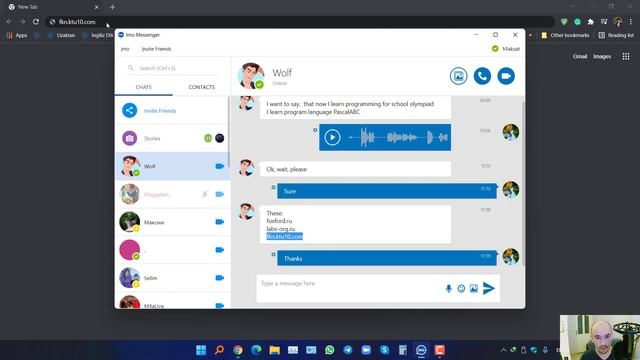The image size is (640, 360).
Task: Click the highlighted fkn.ktu10.com link in chat
Action: pos(284,236)
